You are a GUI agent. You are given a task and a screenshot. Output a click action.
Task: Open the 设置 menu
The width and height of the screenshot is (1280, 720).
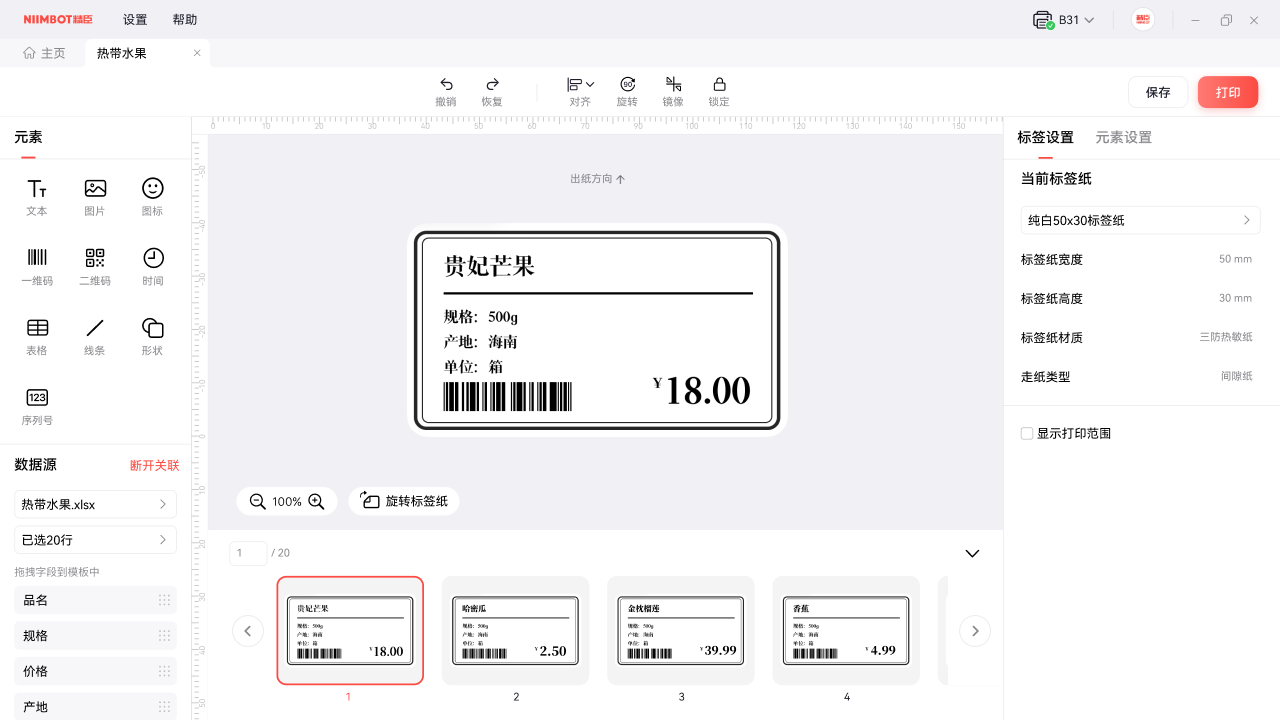point(135,20)
